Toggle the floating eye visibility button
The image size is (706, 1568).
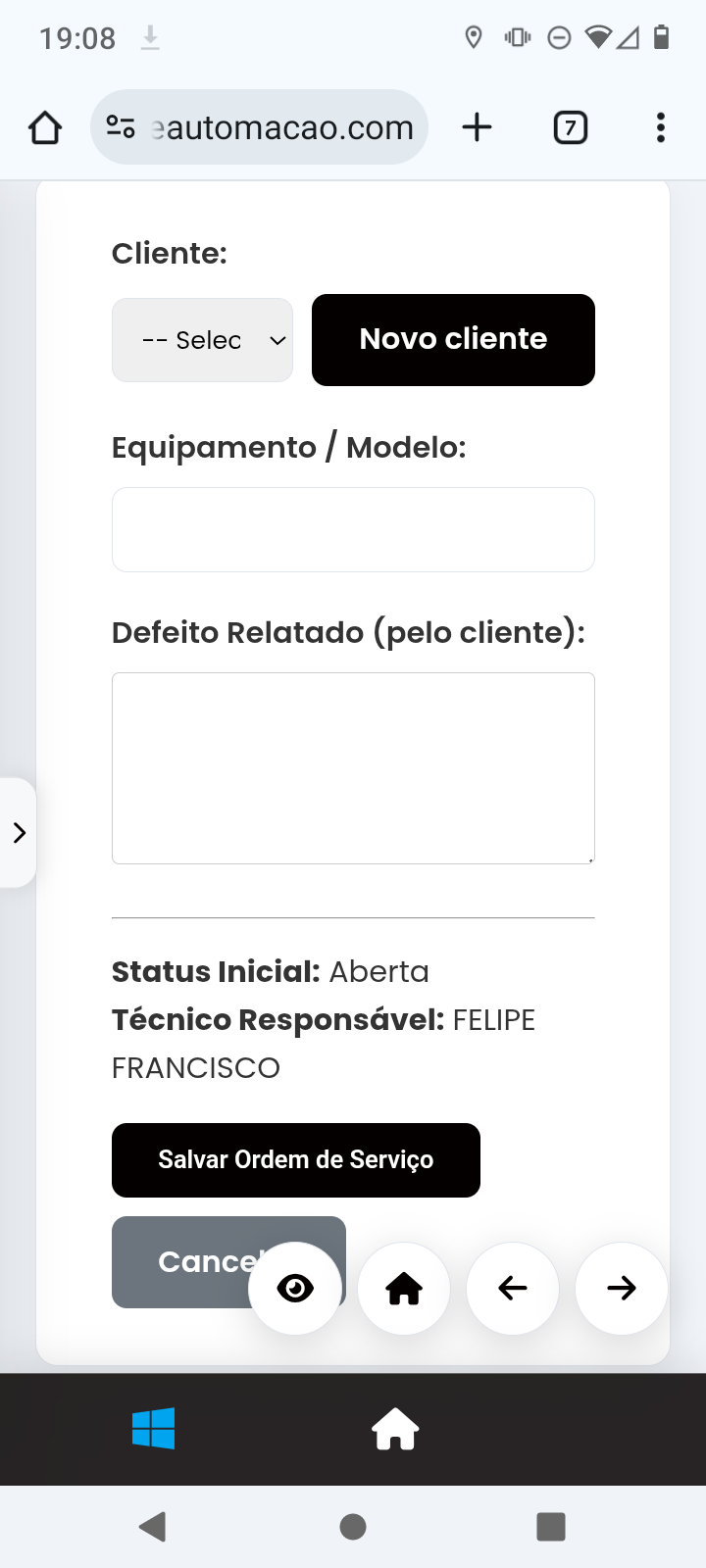tap(295, 1289)
